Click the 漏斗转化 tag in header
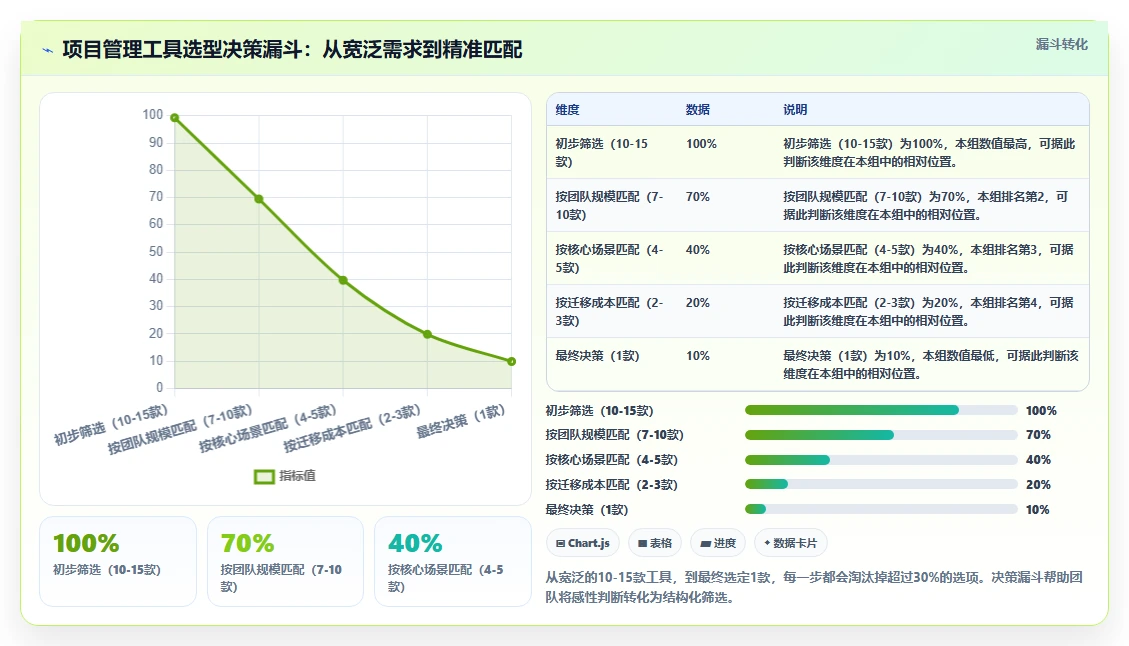Image resolution: width=1129 pixels, height=646 pixels. [1061, 45]
